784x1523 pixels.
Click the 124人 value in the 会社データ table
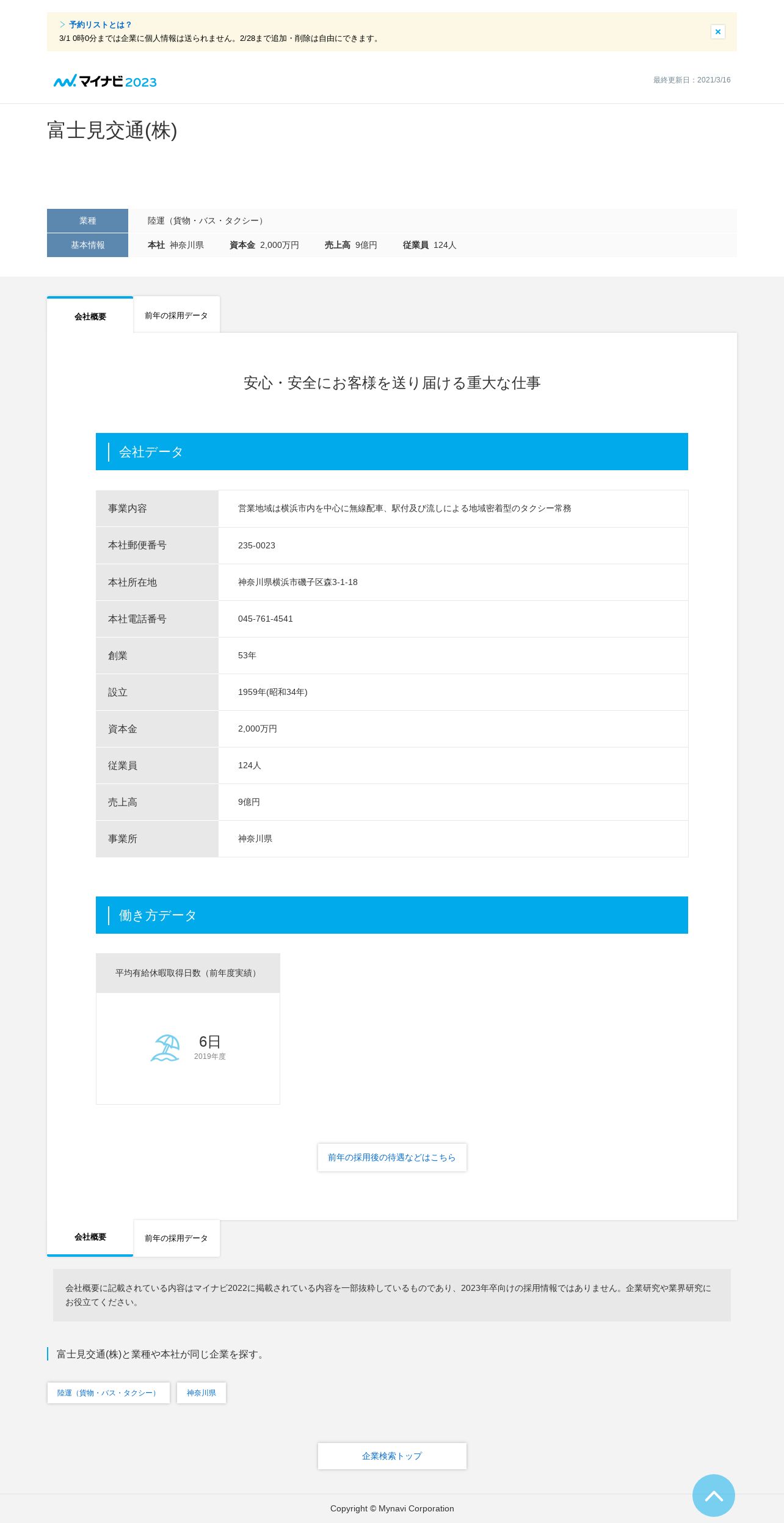click(x=250, y=765)
